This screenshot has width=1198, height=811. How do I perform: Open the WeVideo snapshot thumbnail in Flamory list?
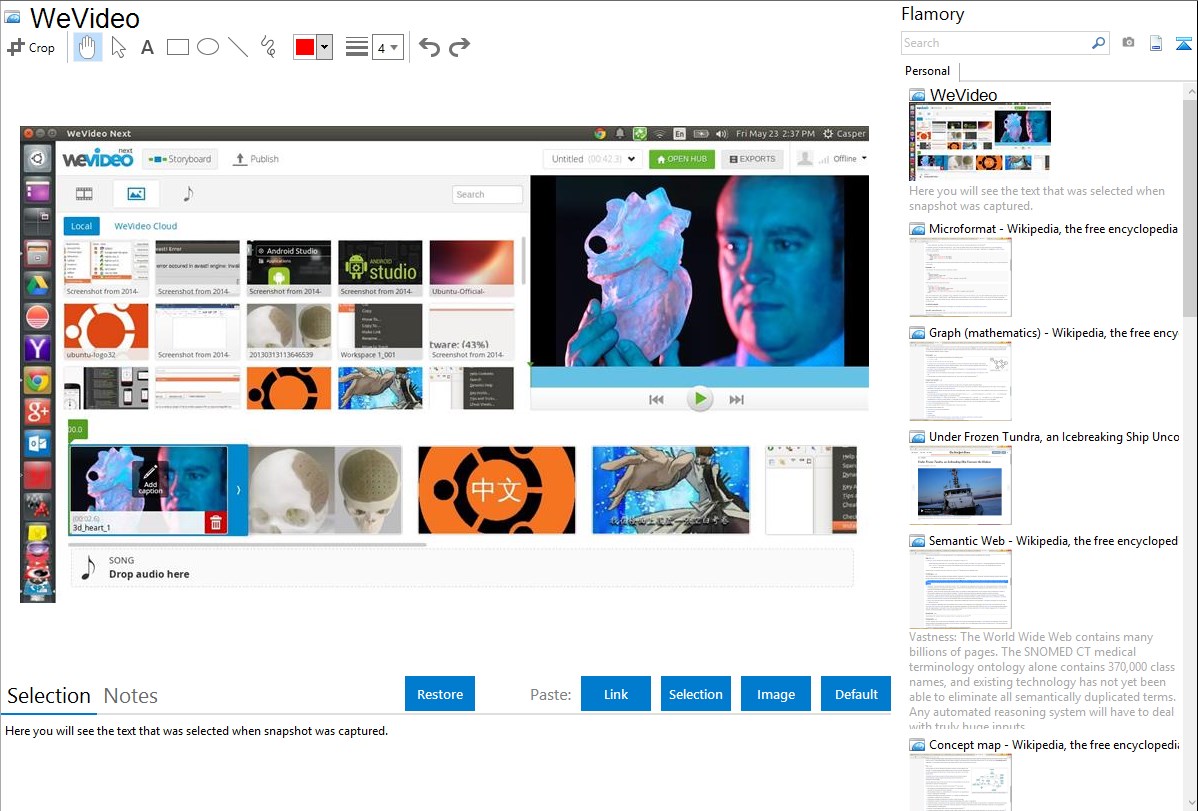click(x=979, y=141)
